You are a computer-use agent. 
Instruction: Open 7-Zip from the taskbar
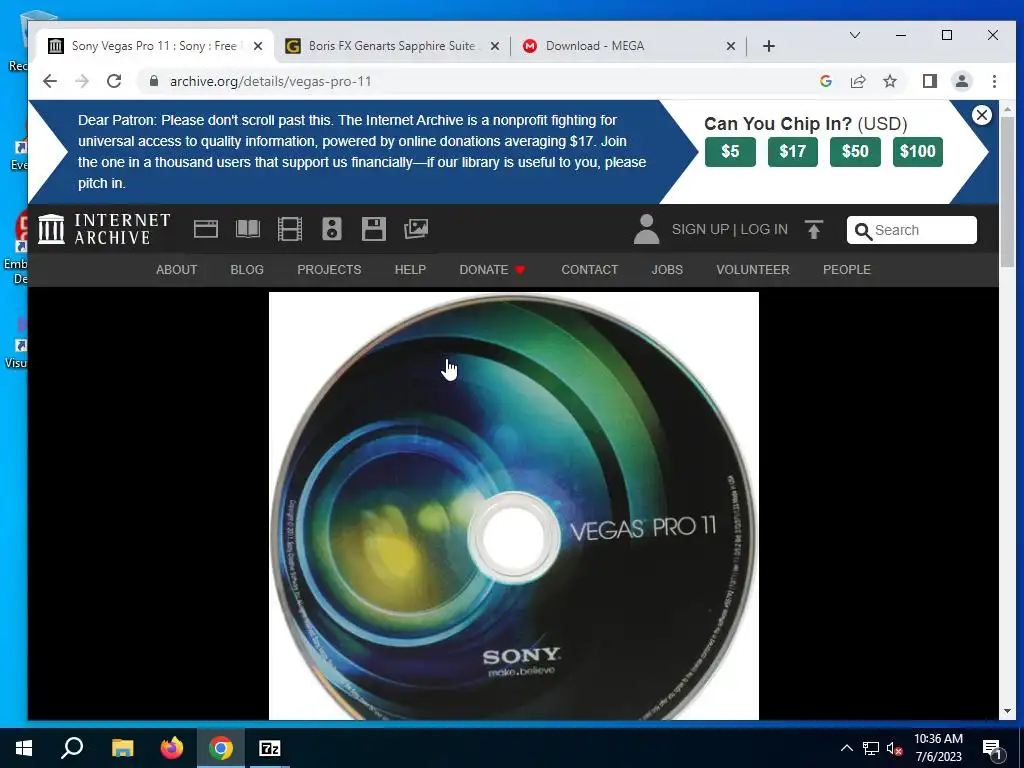270,748
